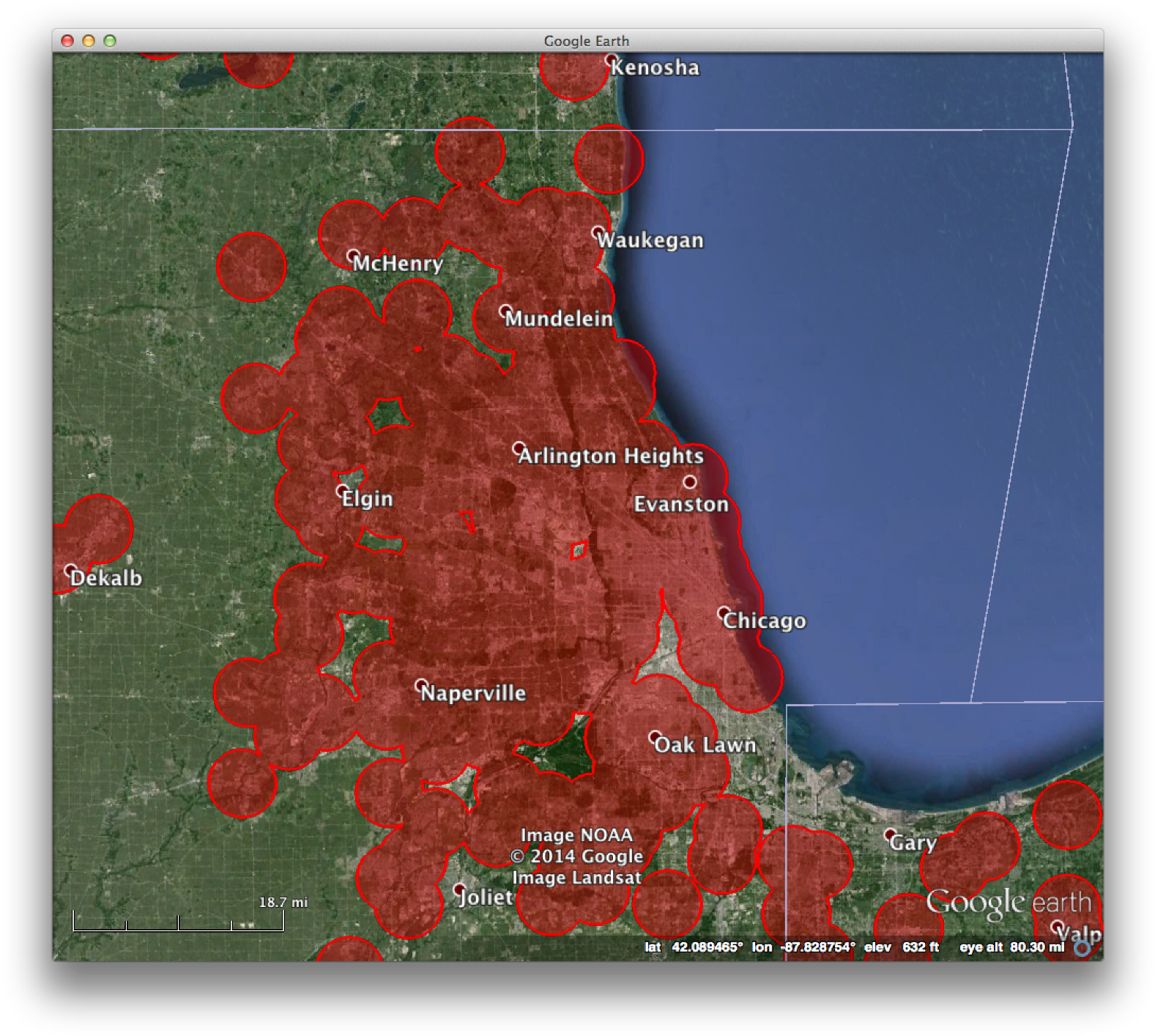Zoom the Google Earth window with green button
The width and height of the screenshot is (1155, 1036).
110,41
